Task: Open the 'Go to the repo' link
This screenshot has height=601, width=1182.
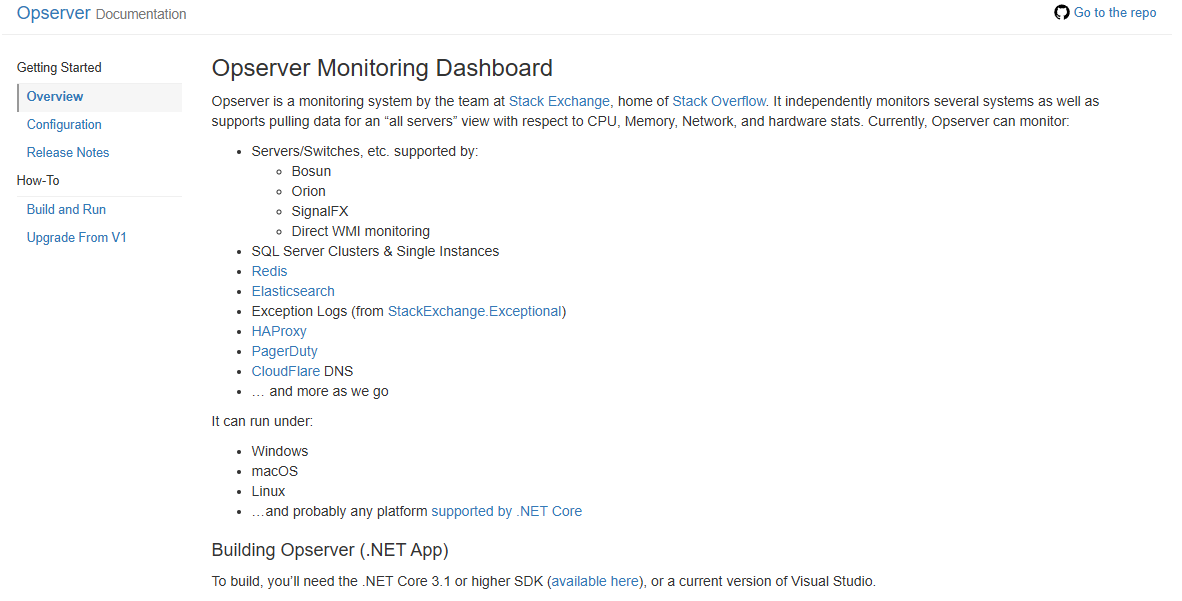Action: (x=1115, y=13)
